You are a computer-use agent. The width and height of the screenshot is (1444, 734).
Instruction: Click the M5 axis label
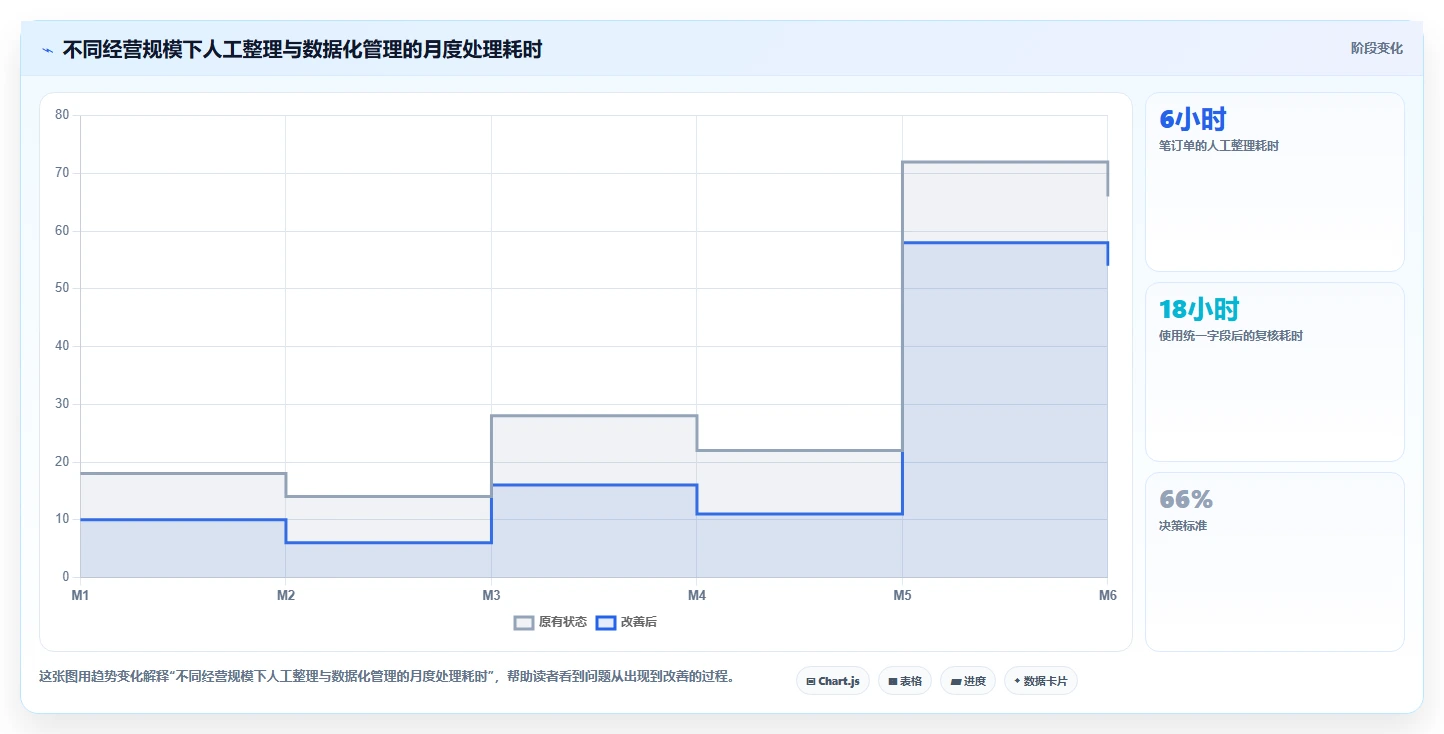click(902, 595)
